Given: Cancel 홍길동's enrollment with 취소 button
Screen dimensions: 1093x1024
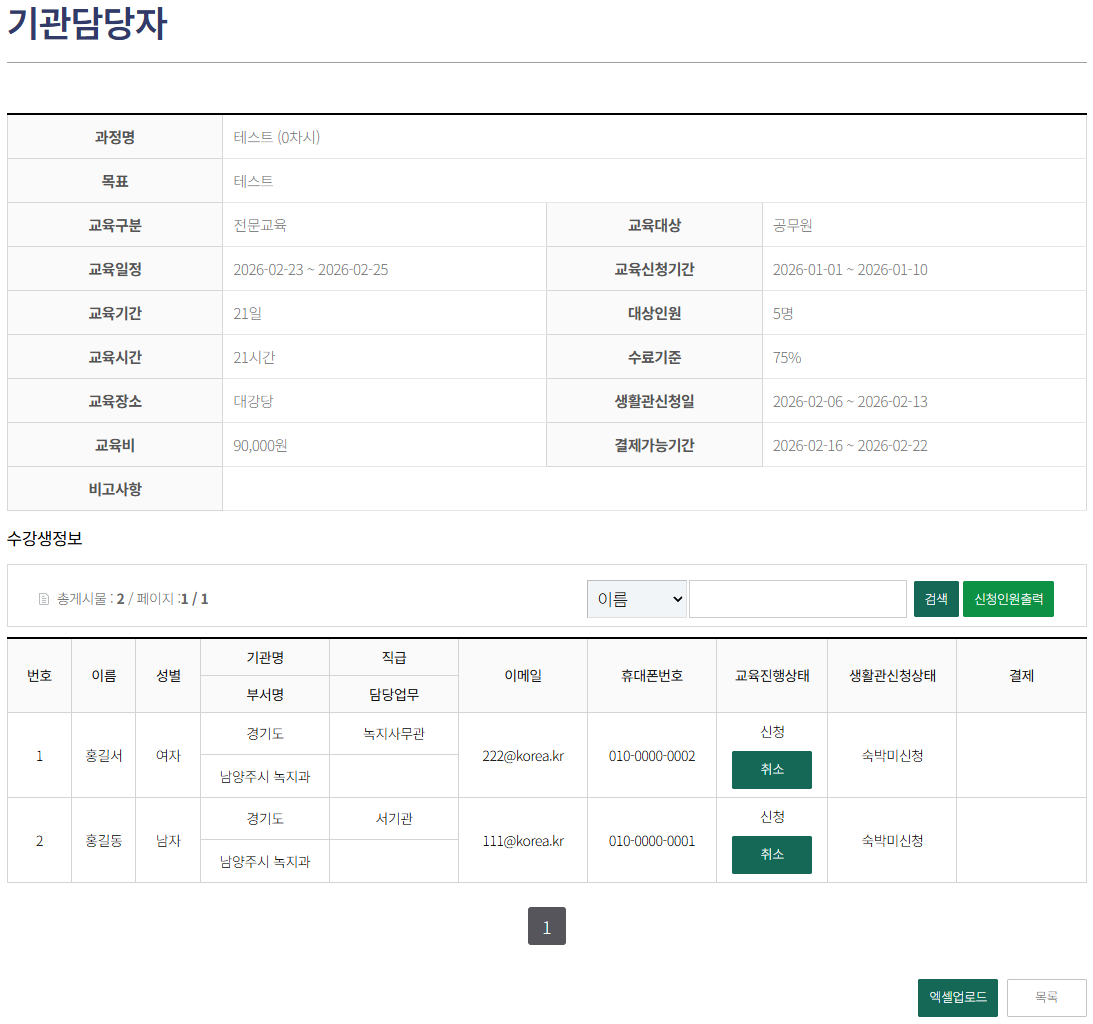Looking at the screenshot, I should click(771, 854).
